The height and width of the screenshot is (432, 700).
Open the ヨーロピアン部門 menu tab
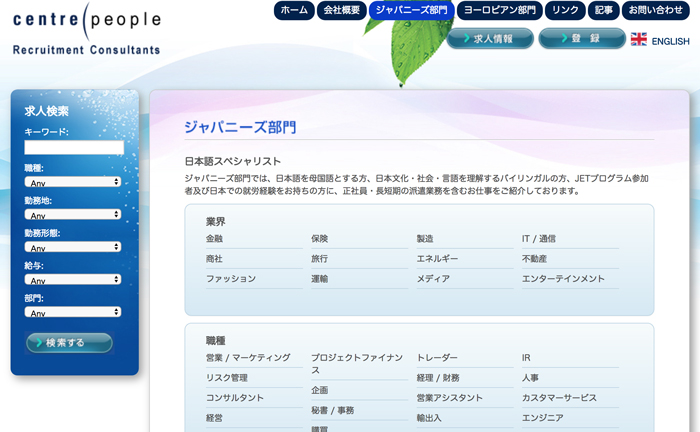pyautogui.click(x=499, y=10)
